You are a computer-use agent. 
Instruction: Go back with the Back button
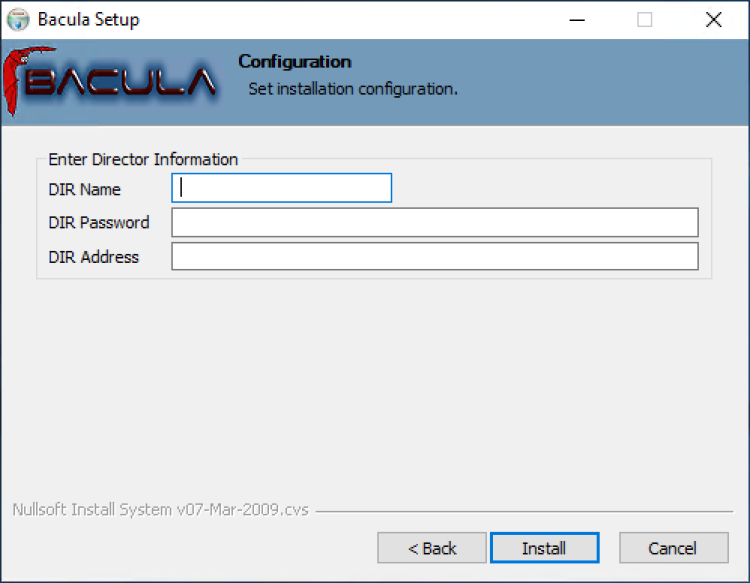pyautogui.click(x=431, y=548)
